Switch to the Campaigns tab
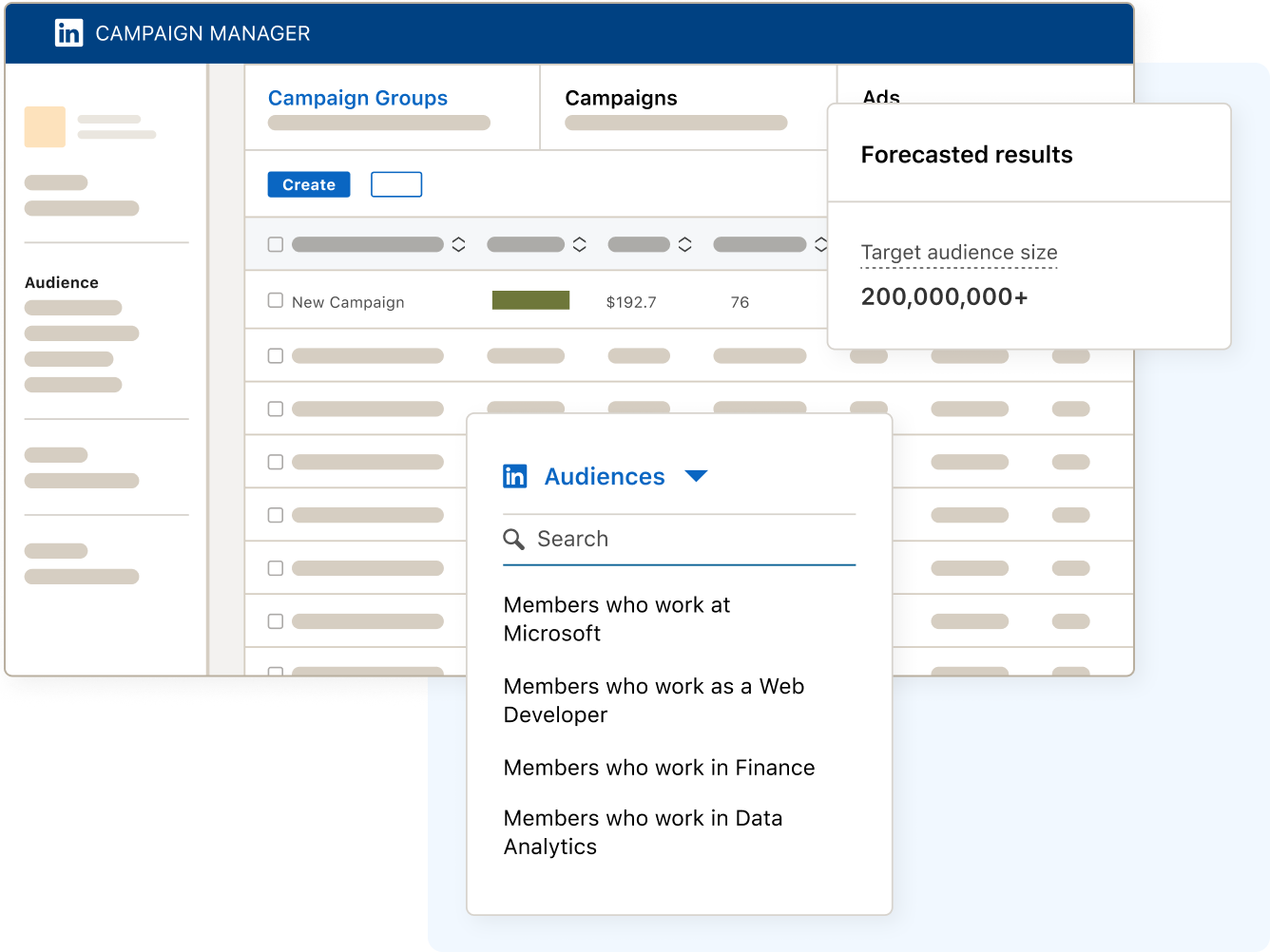Screen dimensions: 1270x952 point(621,98)
